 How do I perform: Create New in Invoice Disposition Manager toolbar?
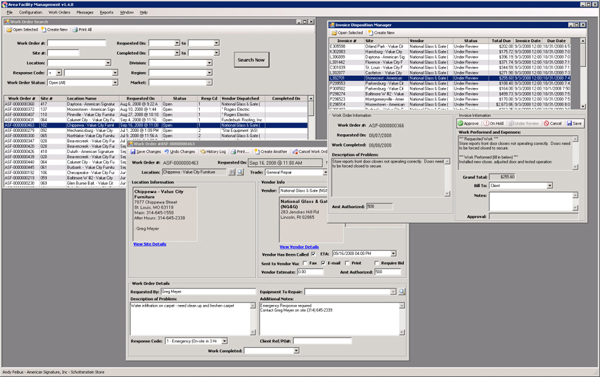pyautogui.click(x=381, y=33)
